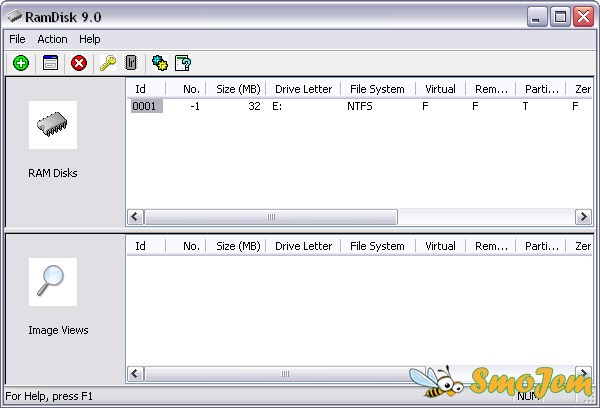Click the red Remove disk icon
Screen dimensions: 600x408
[x=79, y=63]
